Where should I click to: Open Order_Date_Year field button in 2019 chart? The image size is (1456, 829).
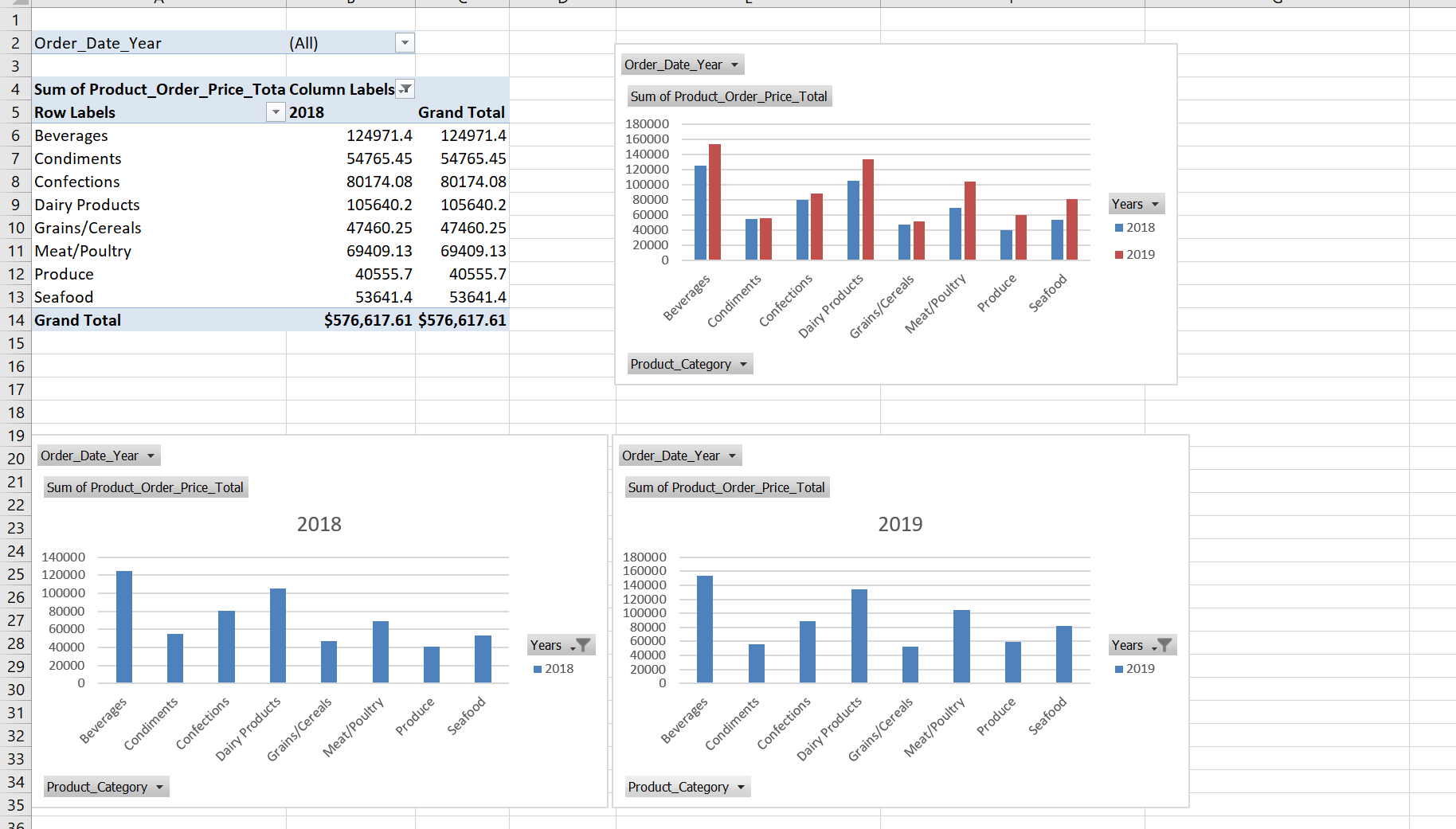(680, 456)
